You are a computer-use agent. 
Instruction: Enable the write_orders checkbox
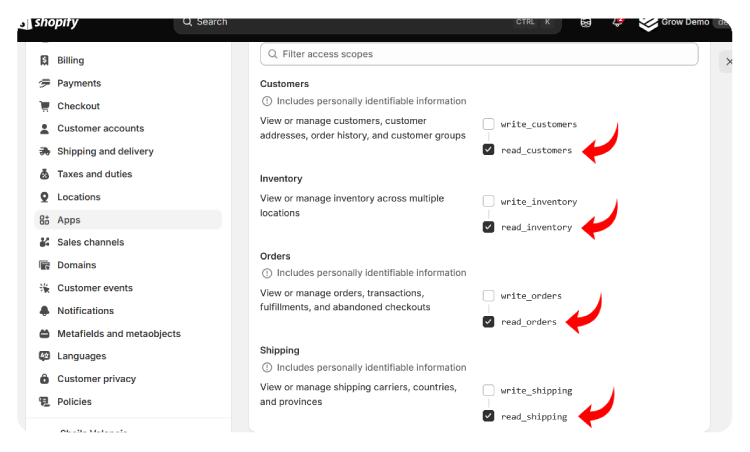[488, 296]
